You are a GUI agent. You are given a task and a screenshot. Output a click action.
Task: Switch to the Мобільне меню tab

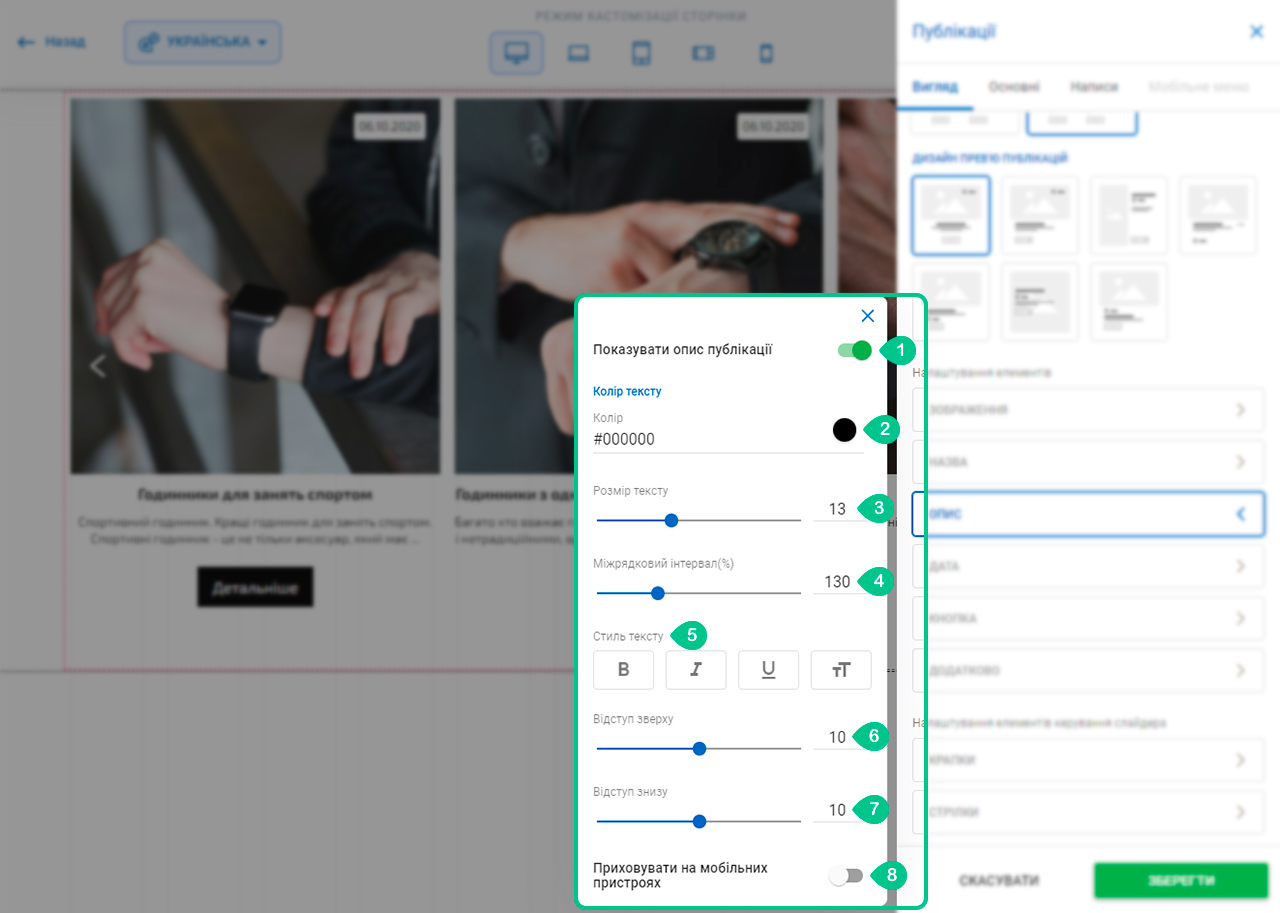pos(1199,87)
